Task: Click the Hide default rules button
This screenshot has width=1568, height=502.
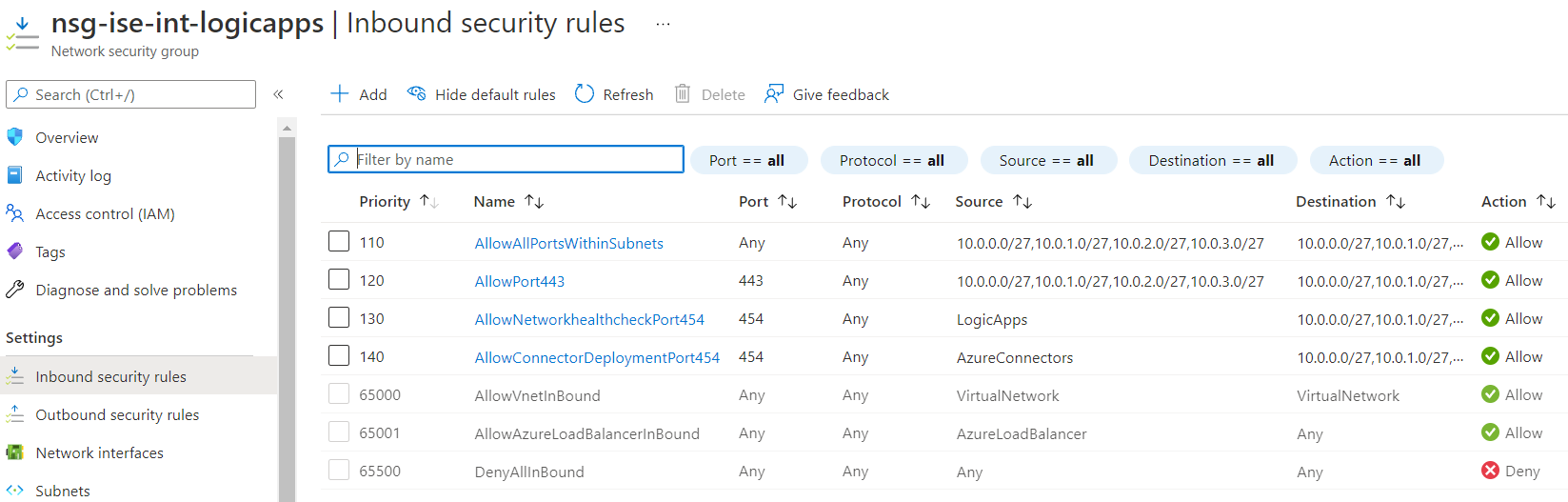Action: [482, 94]
